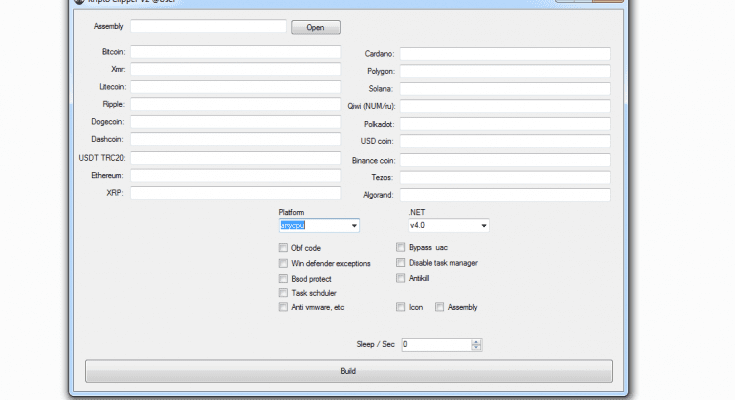Enable the Antikill checkbox
The image size is (735, 400).
[x=401, y=278]
